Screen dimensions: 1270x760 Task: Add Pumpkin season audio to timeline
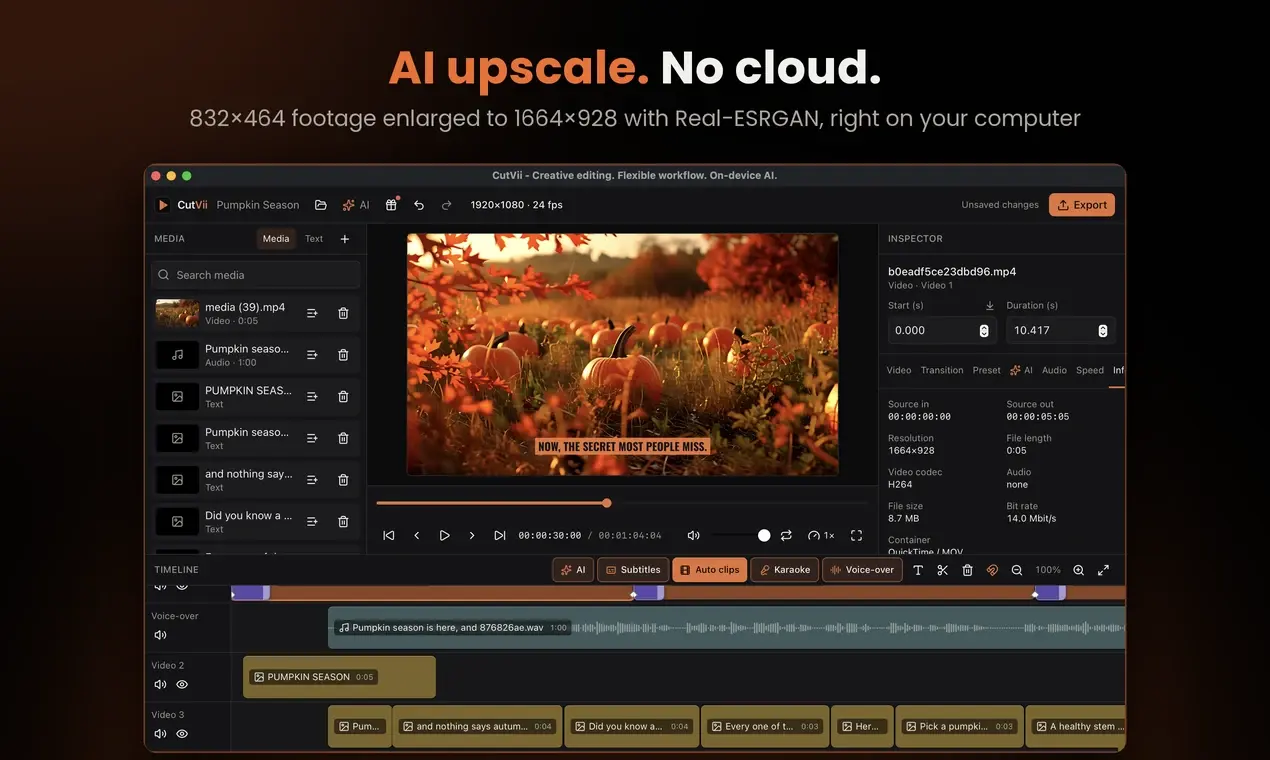pos(312,355)
